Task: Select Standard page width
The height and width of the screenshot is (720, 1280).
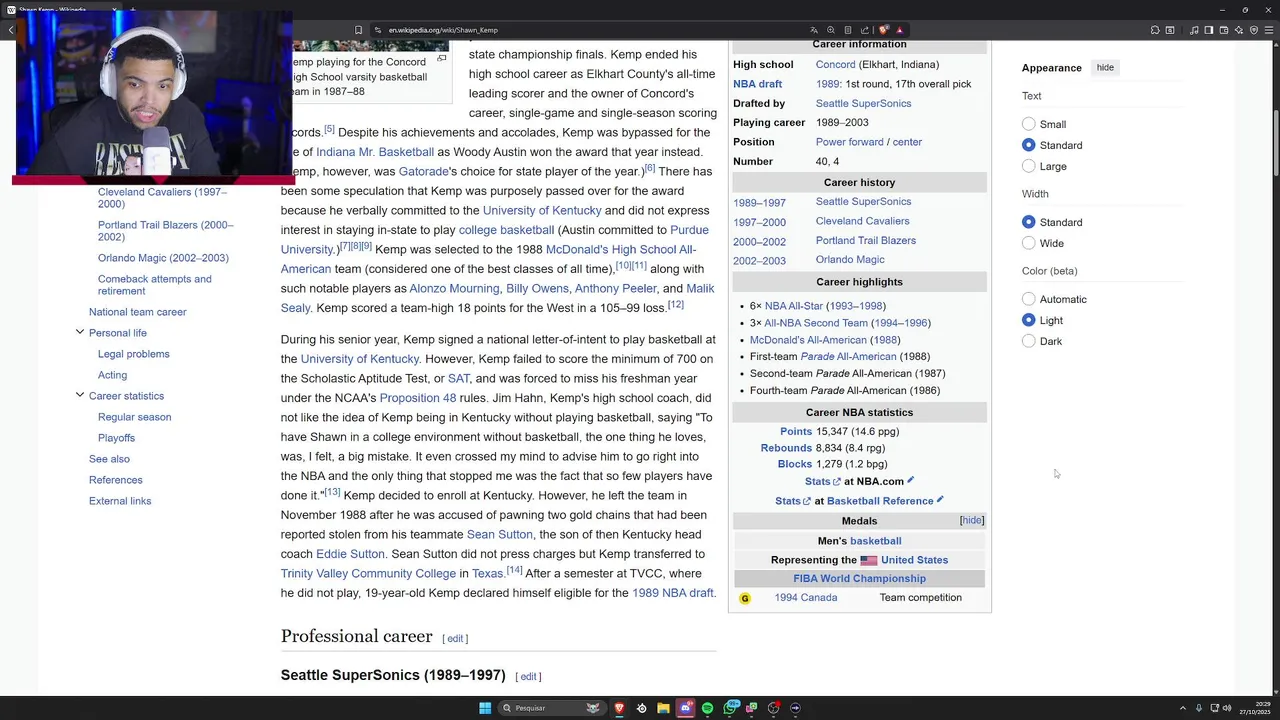Action: point(1028,222)
